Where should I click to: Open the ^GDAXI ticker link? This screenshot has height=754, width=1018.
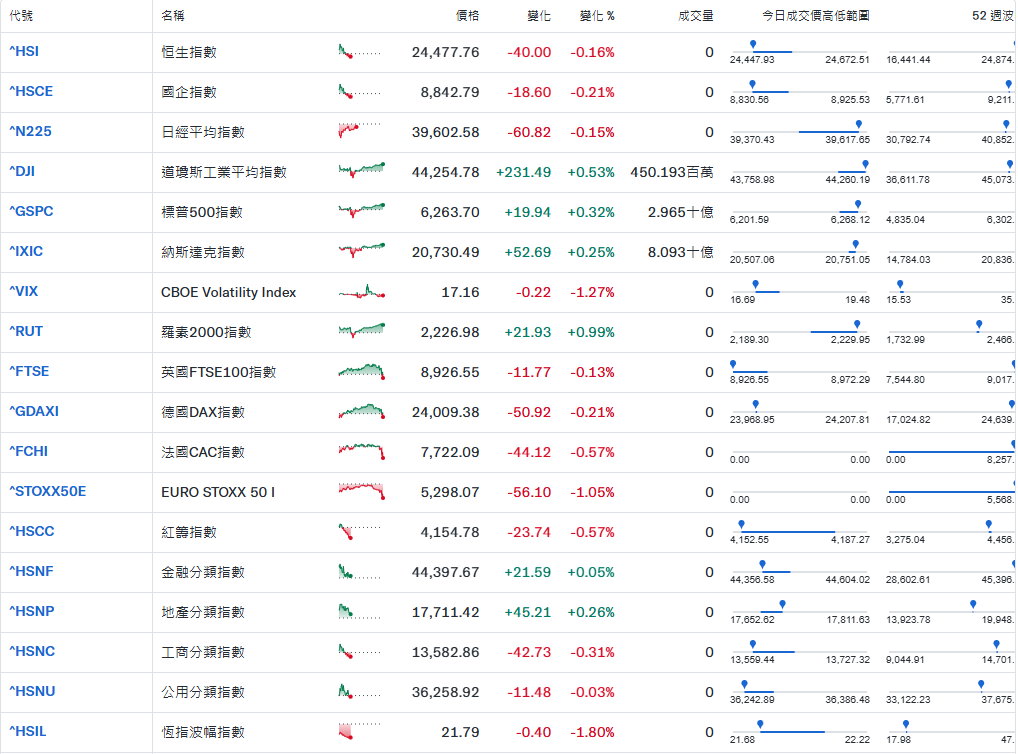(34, 411)
